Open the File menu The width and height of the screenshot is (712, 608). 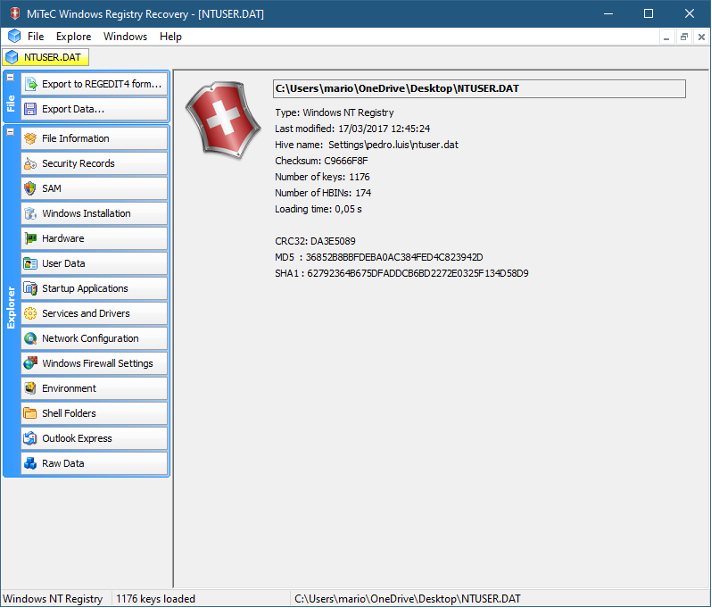pyautogui.click(x=35, y=36)
